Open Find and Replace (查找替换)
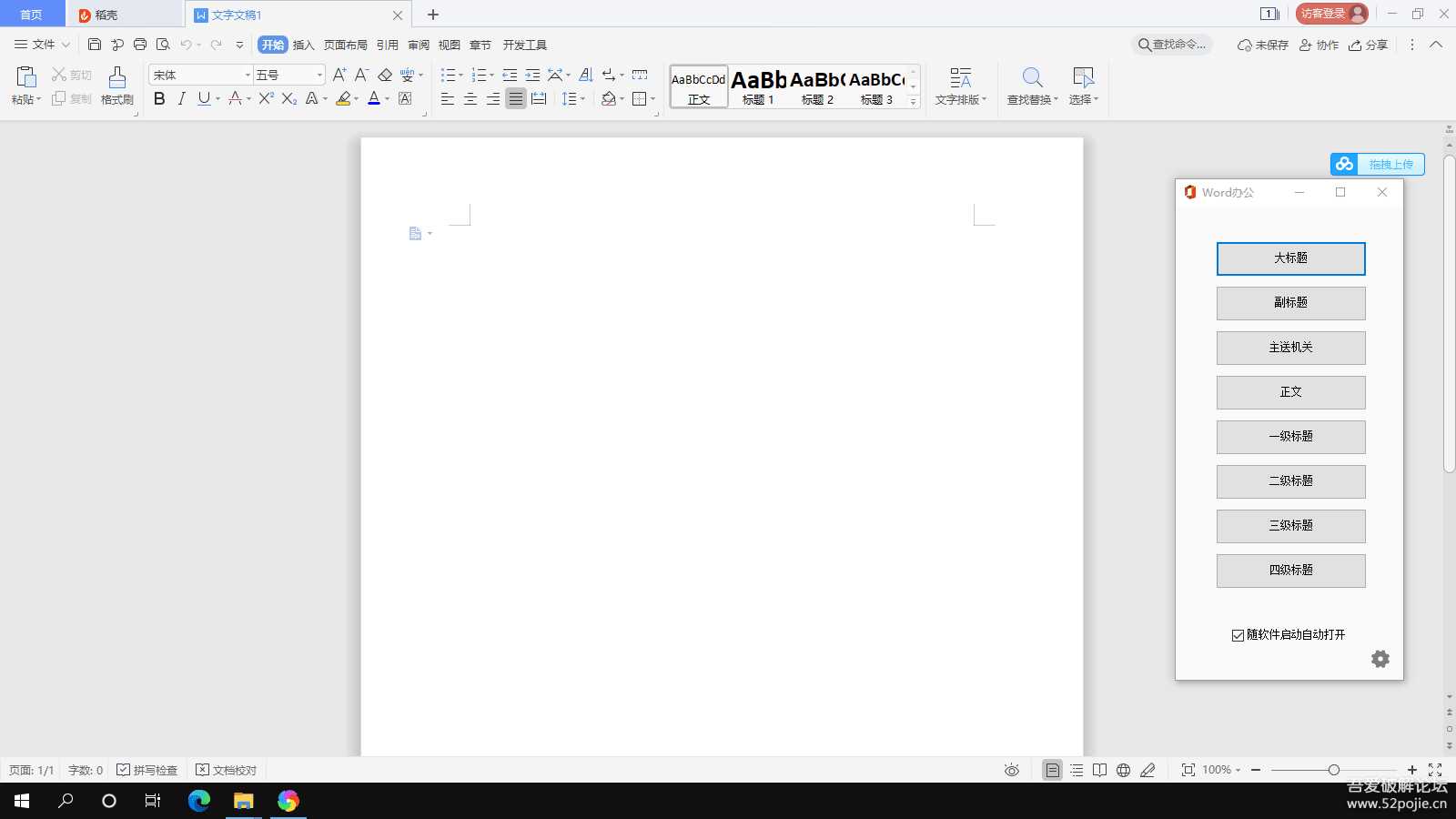 (1032, 86)
